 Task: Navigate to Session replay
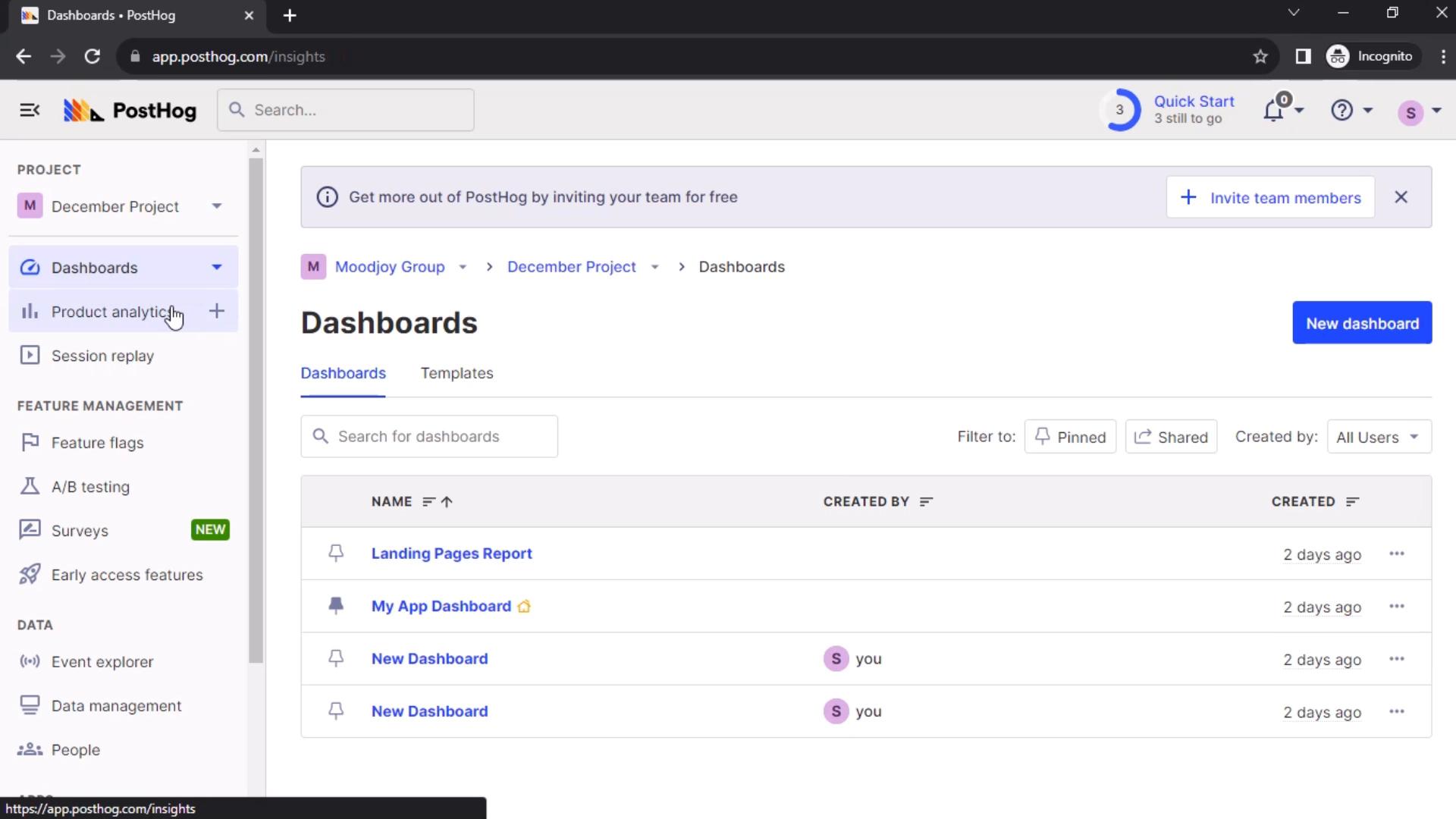(x=103, y=355)
